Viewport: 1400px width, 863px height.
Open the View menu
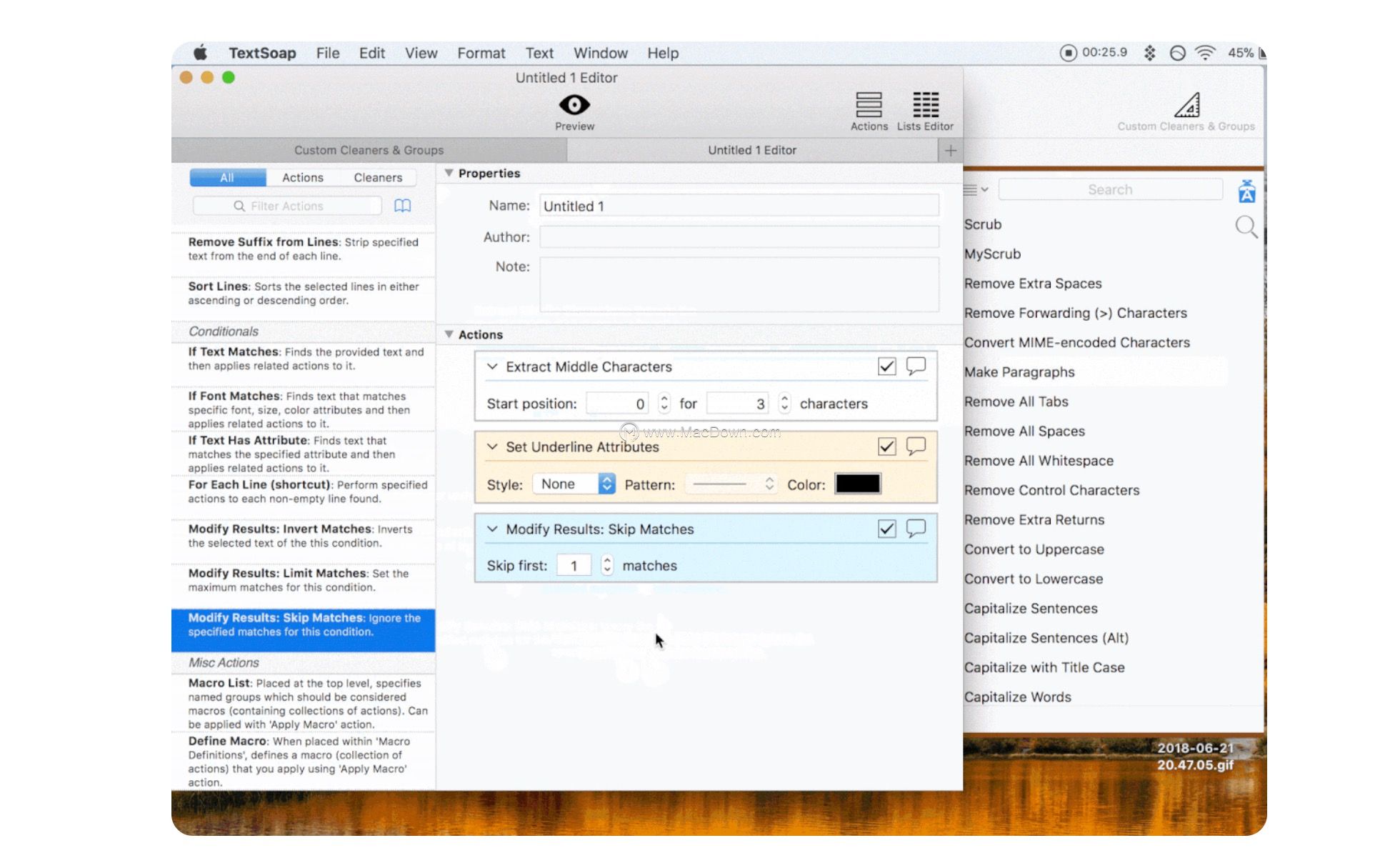pos(421,53)
